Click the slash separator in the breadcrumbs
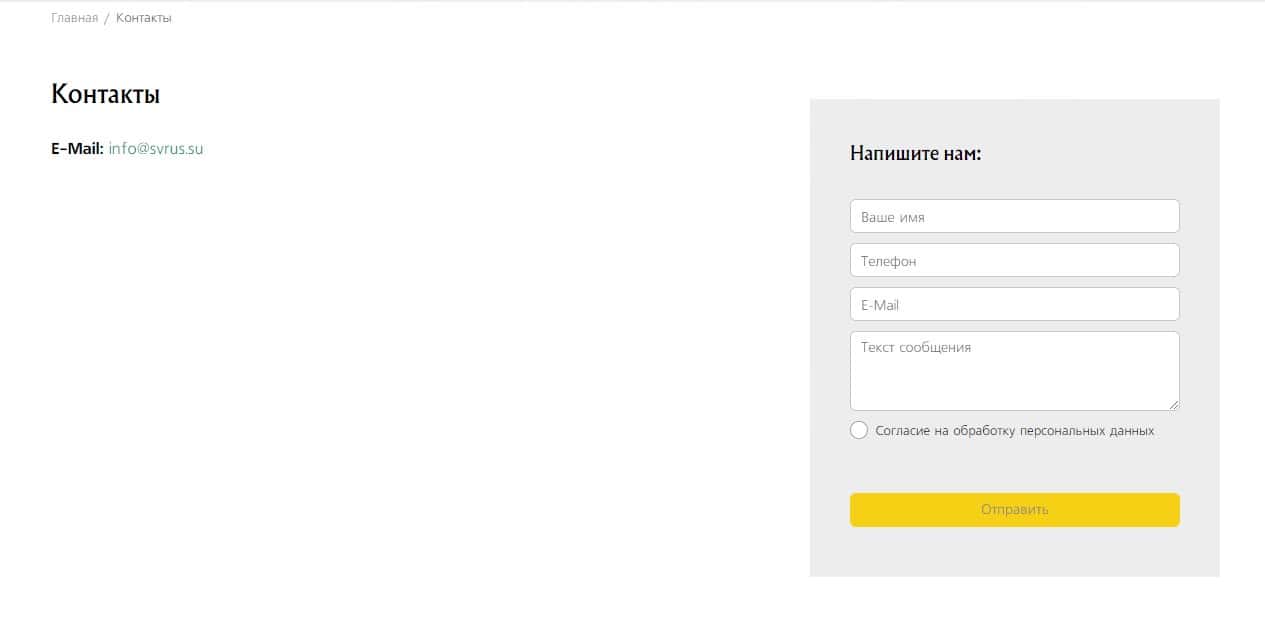 (x=106, y=18)
